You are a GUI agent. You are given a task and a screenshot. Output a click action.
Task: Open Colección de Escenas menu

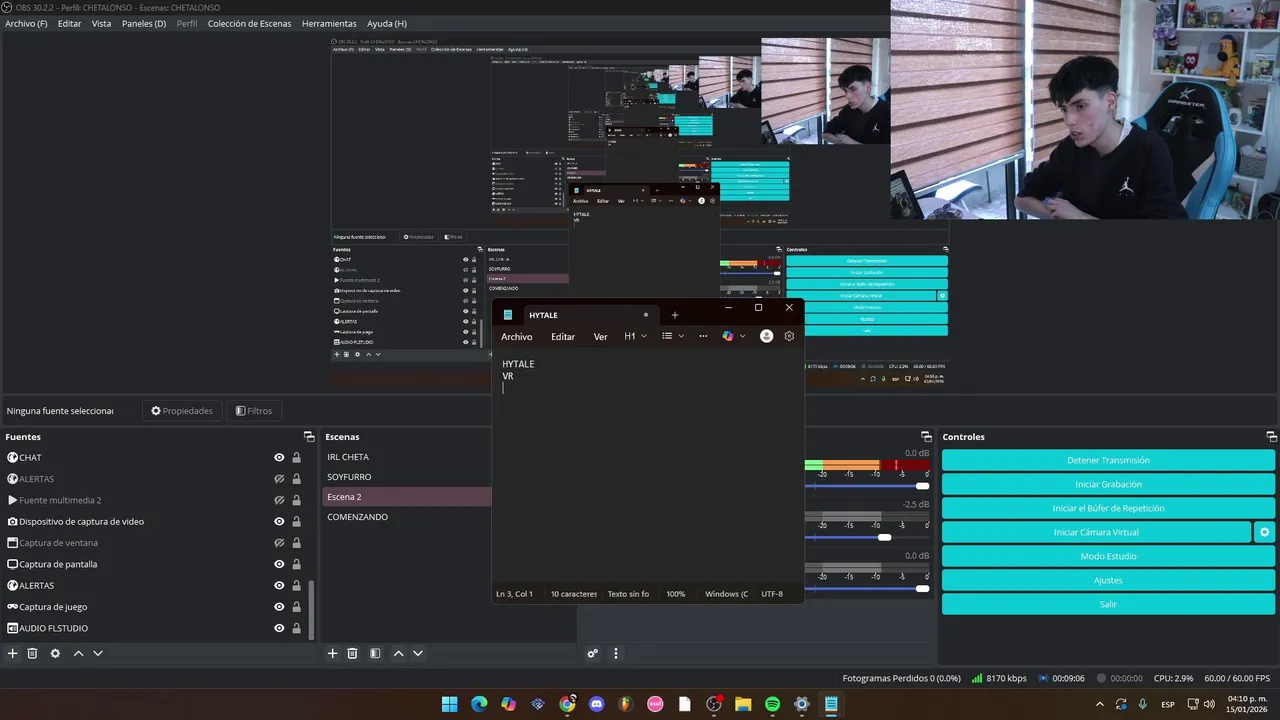tap(251, 23)
